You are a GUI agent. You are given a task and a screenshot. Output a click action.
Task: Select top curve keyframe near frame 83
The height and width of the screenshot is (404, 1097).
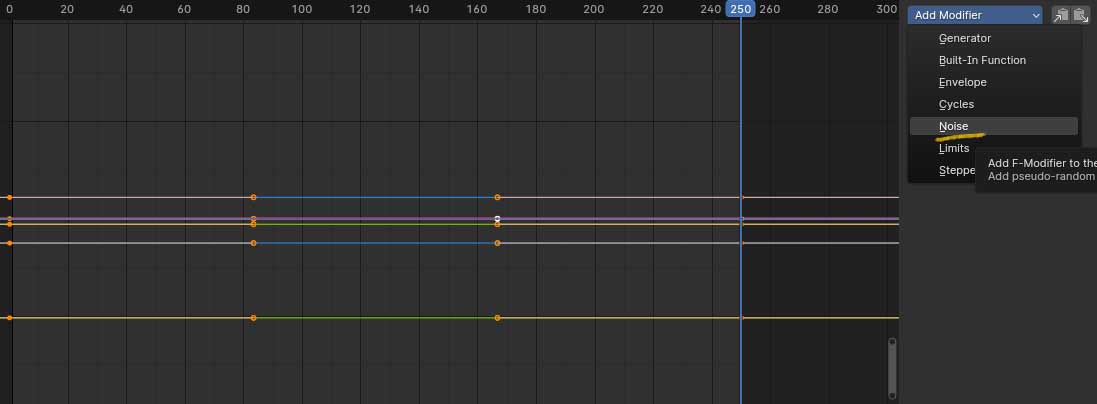[253, 197]
